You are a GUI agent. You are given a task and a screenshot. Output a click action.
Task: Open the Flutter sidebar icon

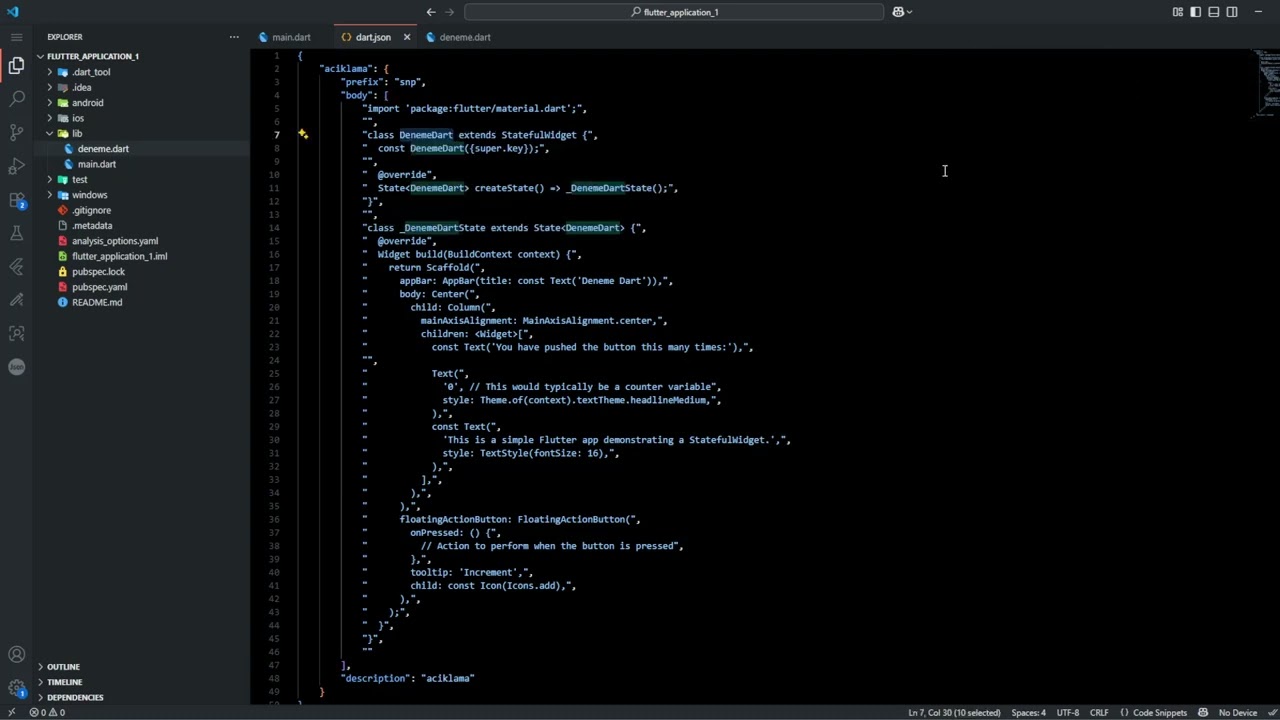(16, 267)
